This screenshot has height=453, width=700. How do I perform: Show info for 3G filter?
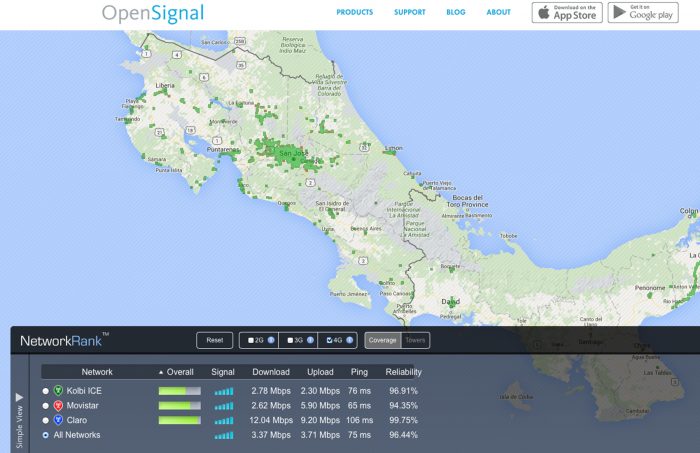[310, 340]
